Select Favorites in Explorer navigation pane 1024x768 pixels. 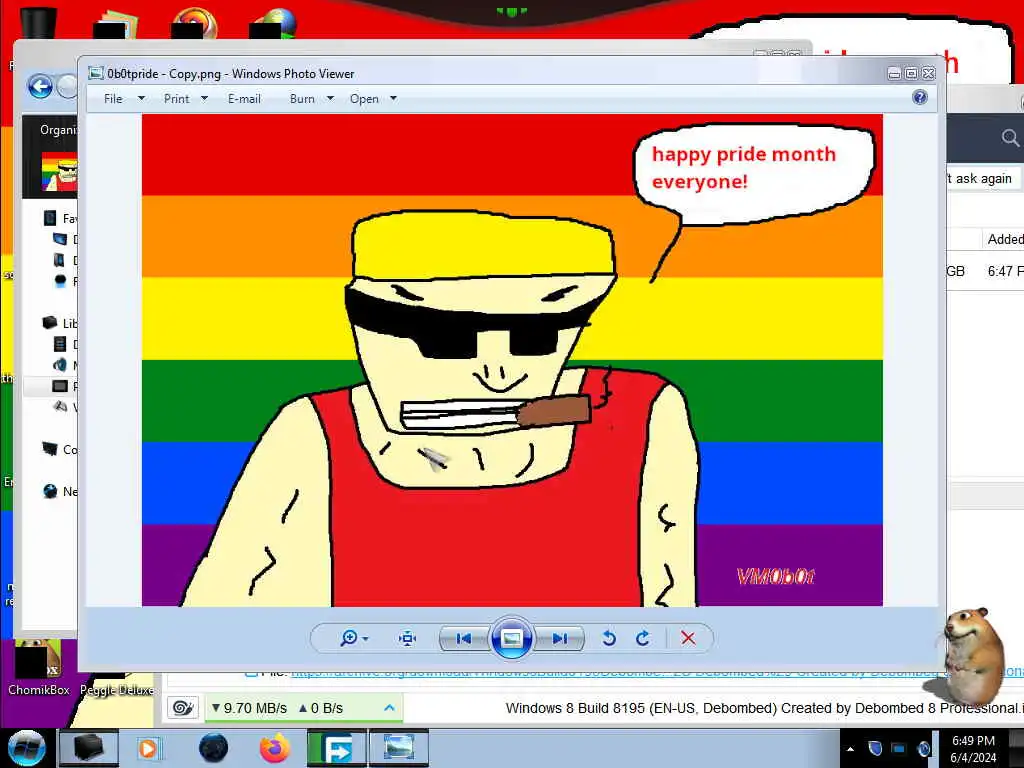pyautogui.click(x=60, y=218)
